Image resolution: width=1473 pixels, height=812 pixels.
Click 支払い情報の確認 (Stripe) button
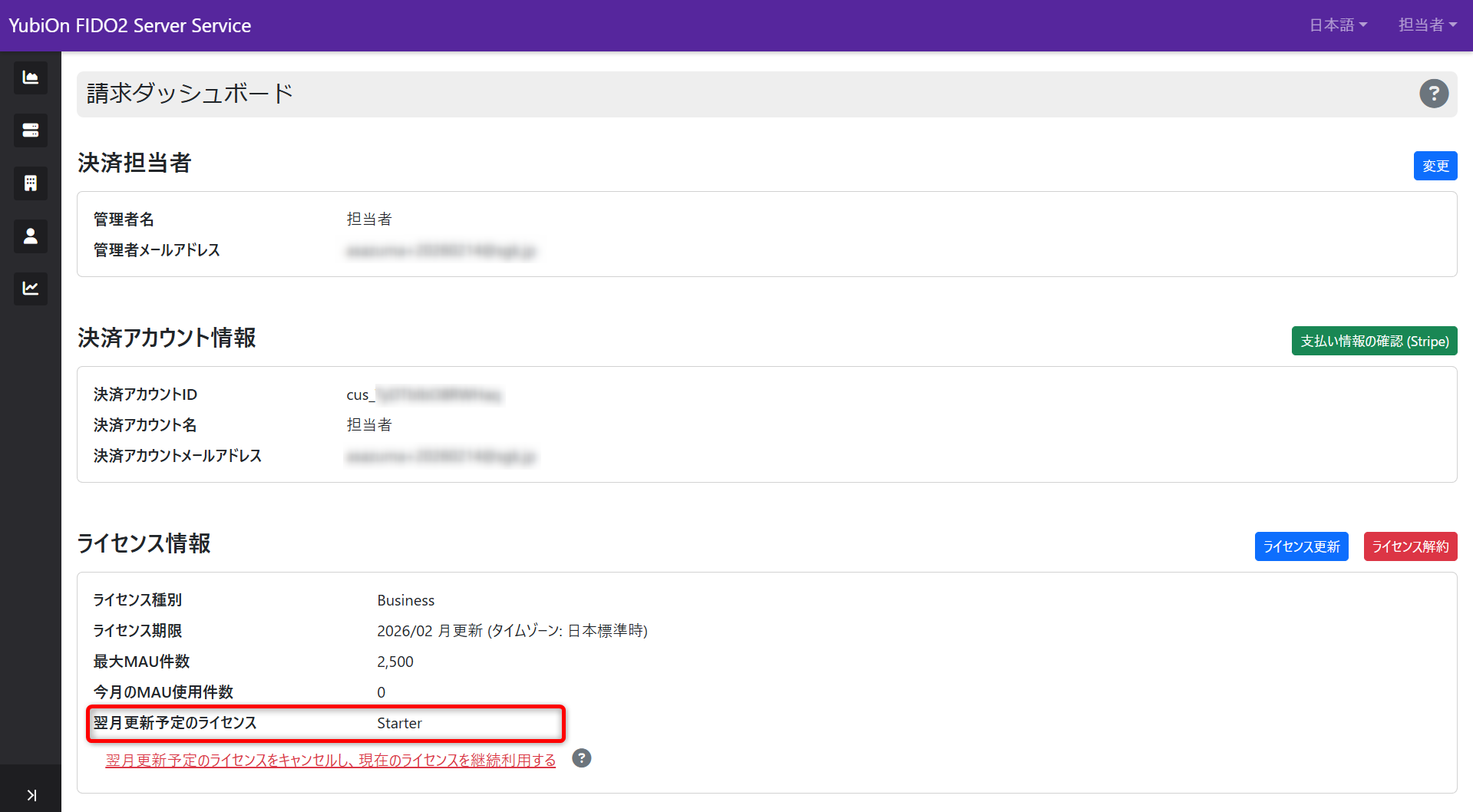pos(1374,341)
